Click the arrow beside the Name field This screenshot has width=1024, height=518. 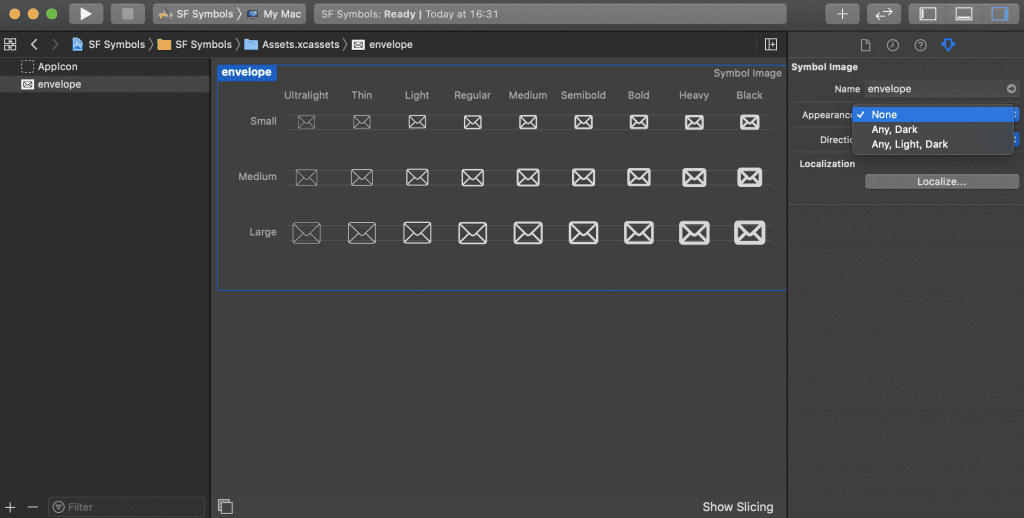coord(1011,89)
